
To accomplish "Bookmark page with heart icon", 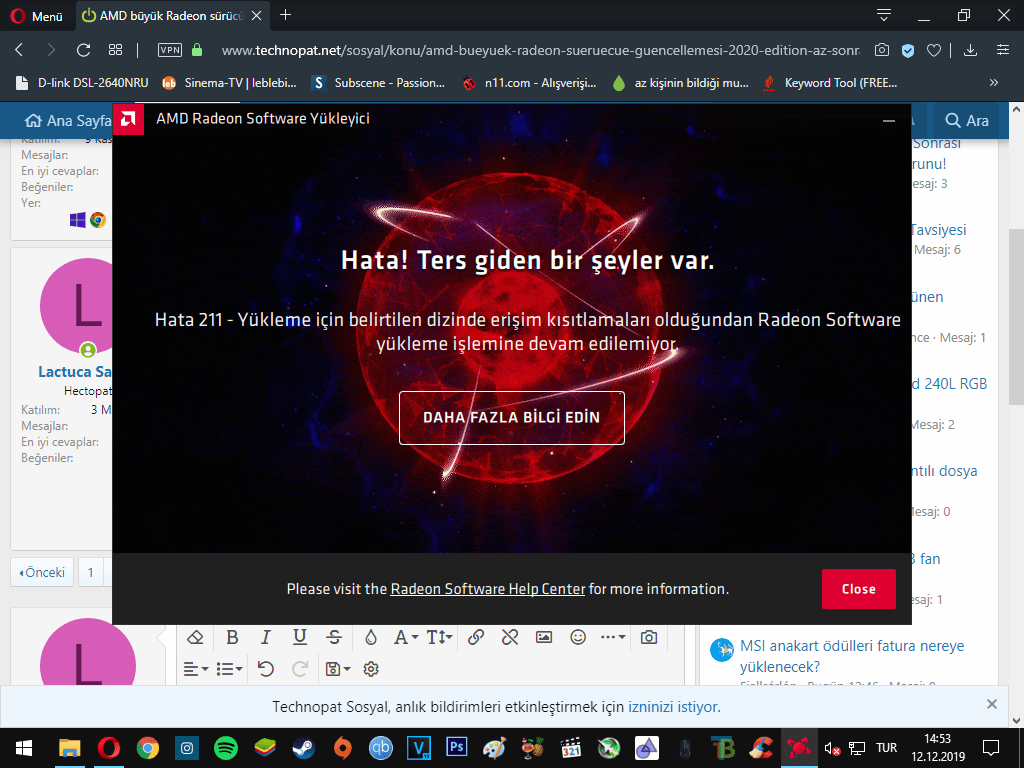I will tap(934, 50).
